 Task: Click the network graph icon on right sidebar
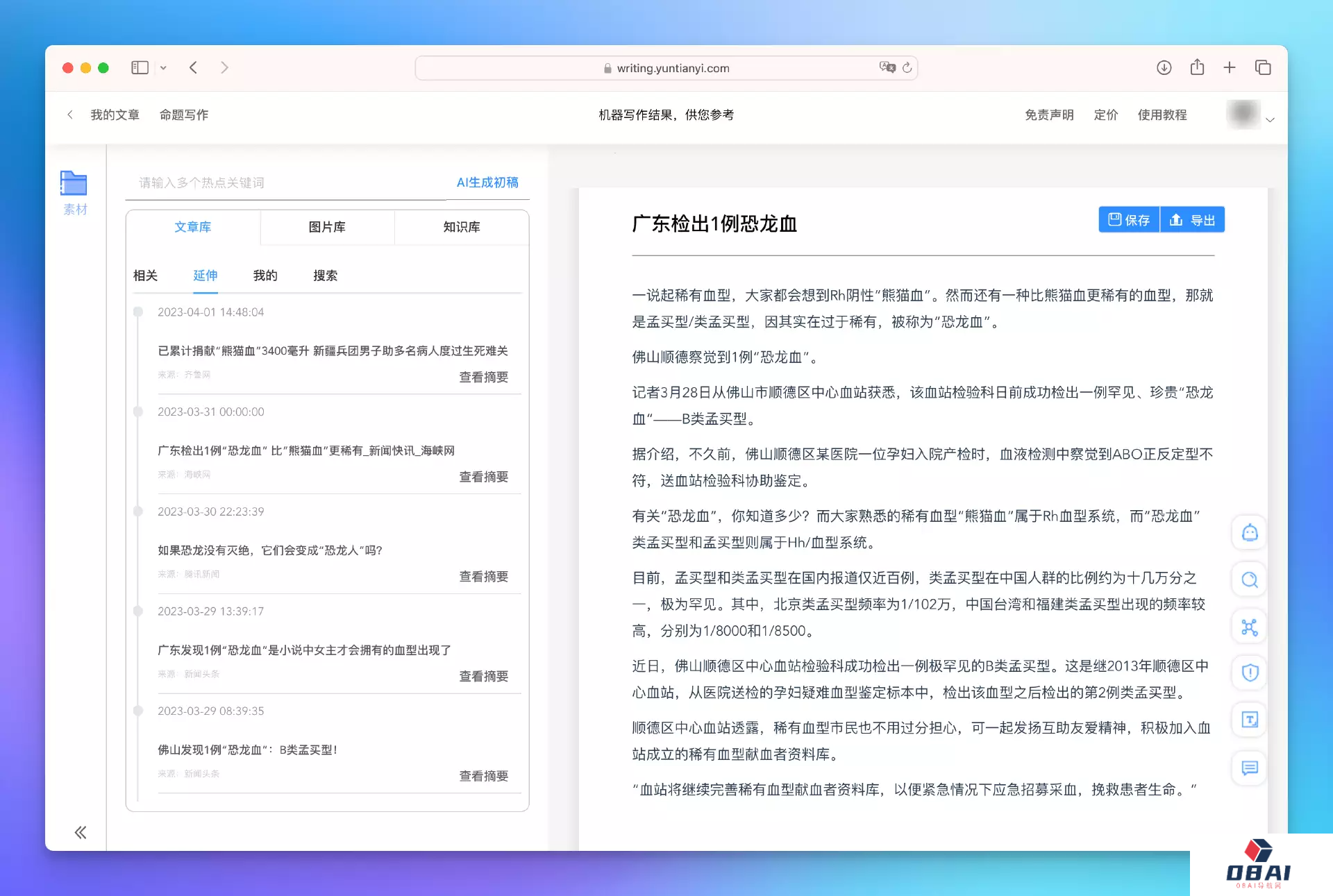(x=1250, y=627)
